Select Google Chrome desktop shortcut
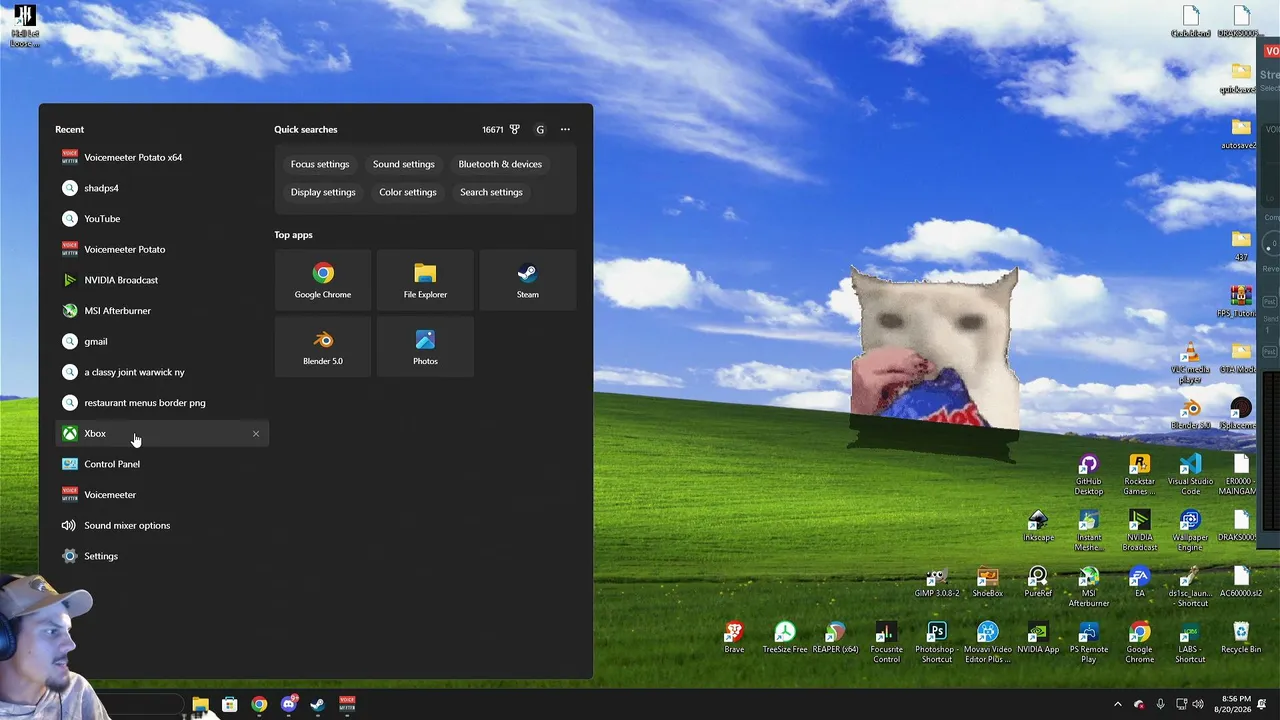 tap(1139, 641)
